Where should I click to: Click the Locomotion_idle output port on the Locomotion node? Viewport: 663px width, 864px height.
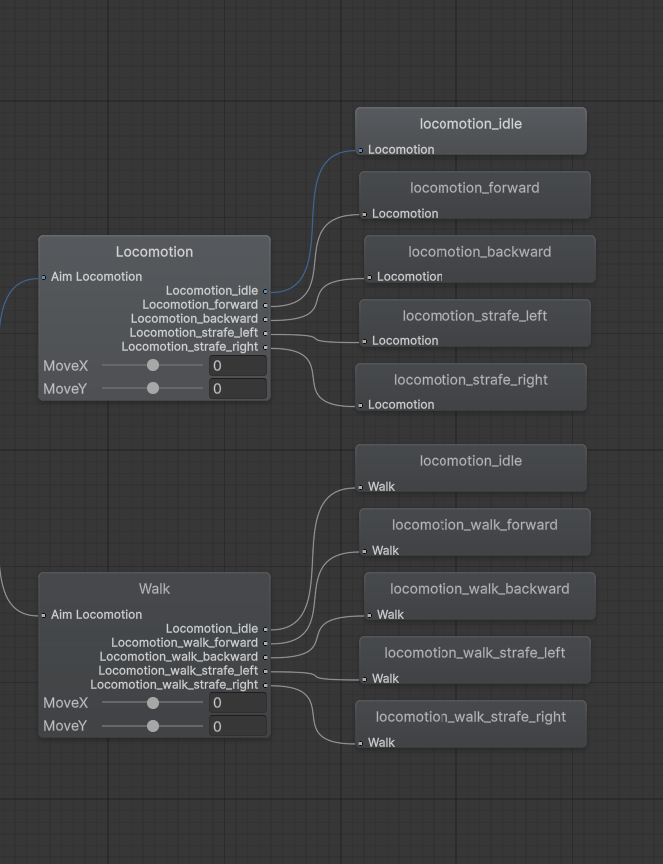pyautogui.click(x=265, y=291)
